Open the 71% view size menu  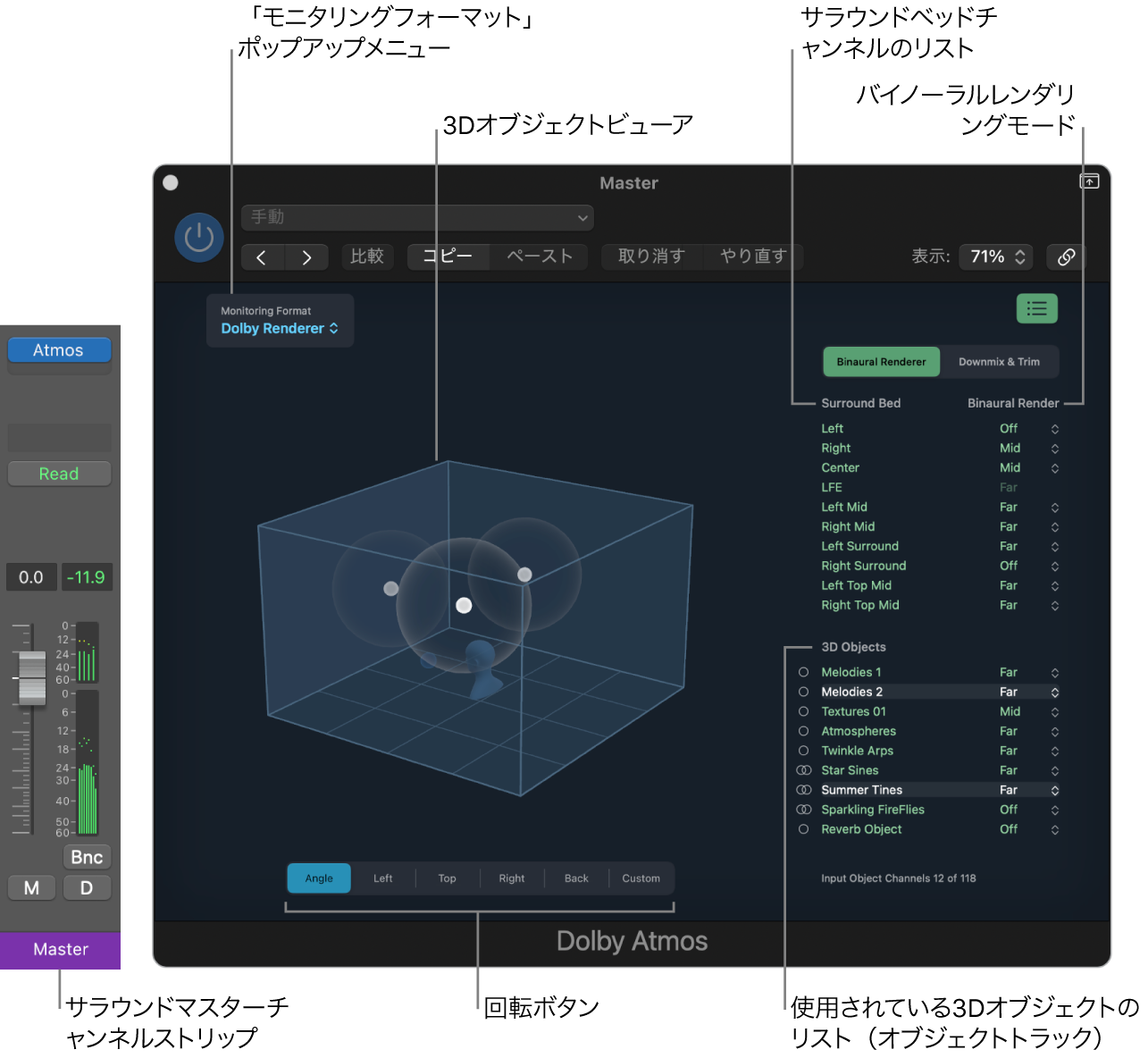point(996,257)
